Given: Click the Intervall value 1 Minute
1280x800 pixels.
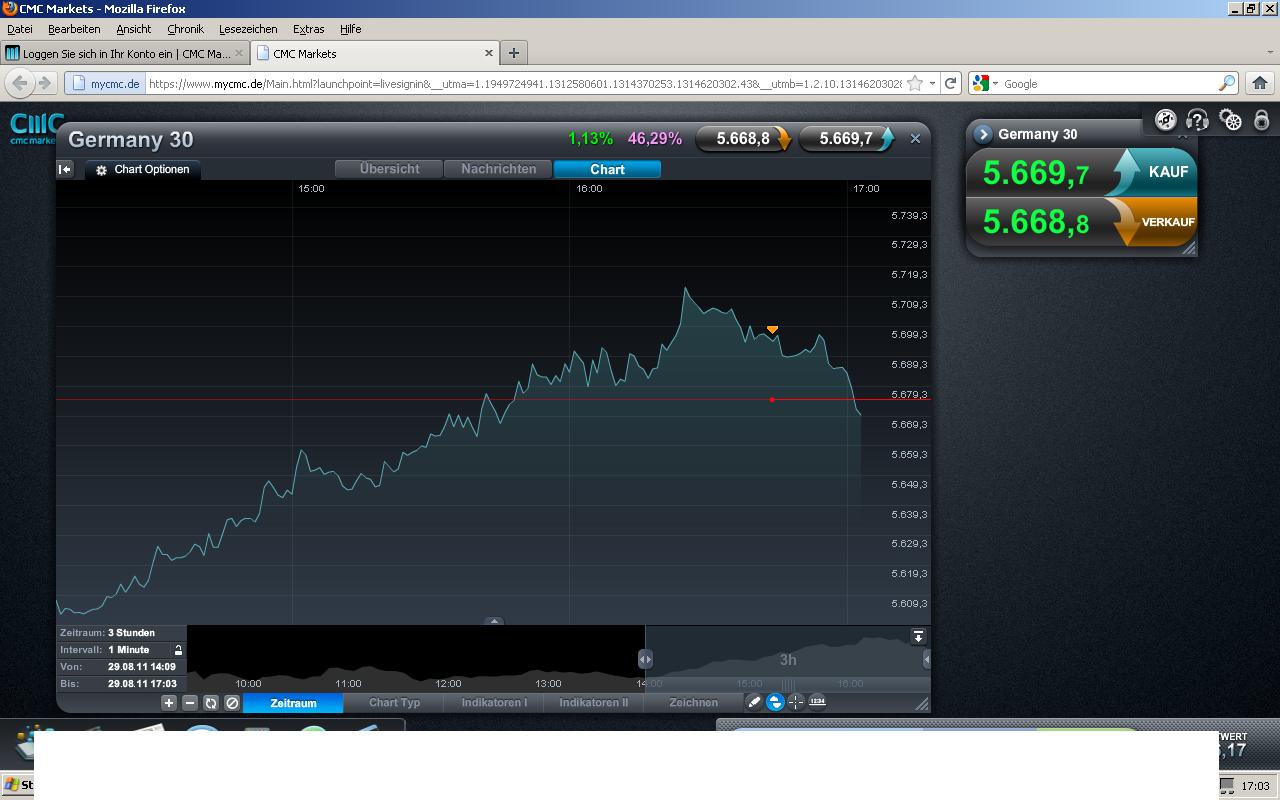Looking at the screenshot, I should [129, 650].
